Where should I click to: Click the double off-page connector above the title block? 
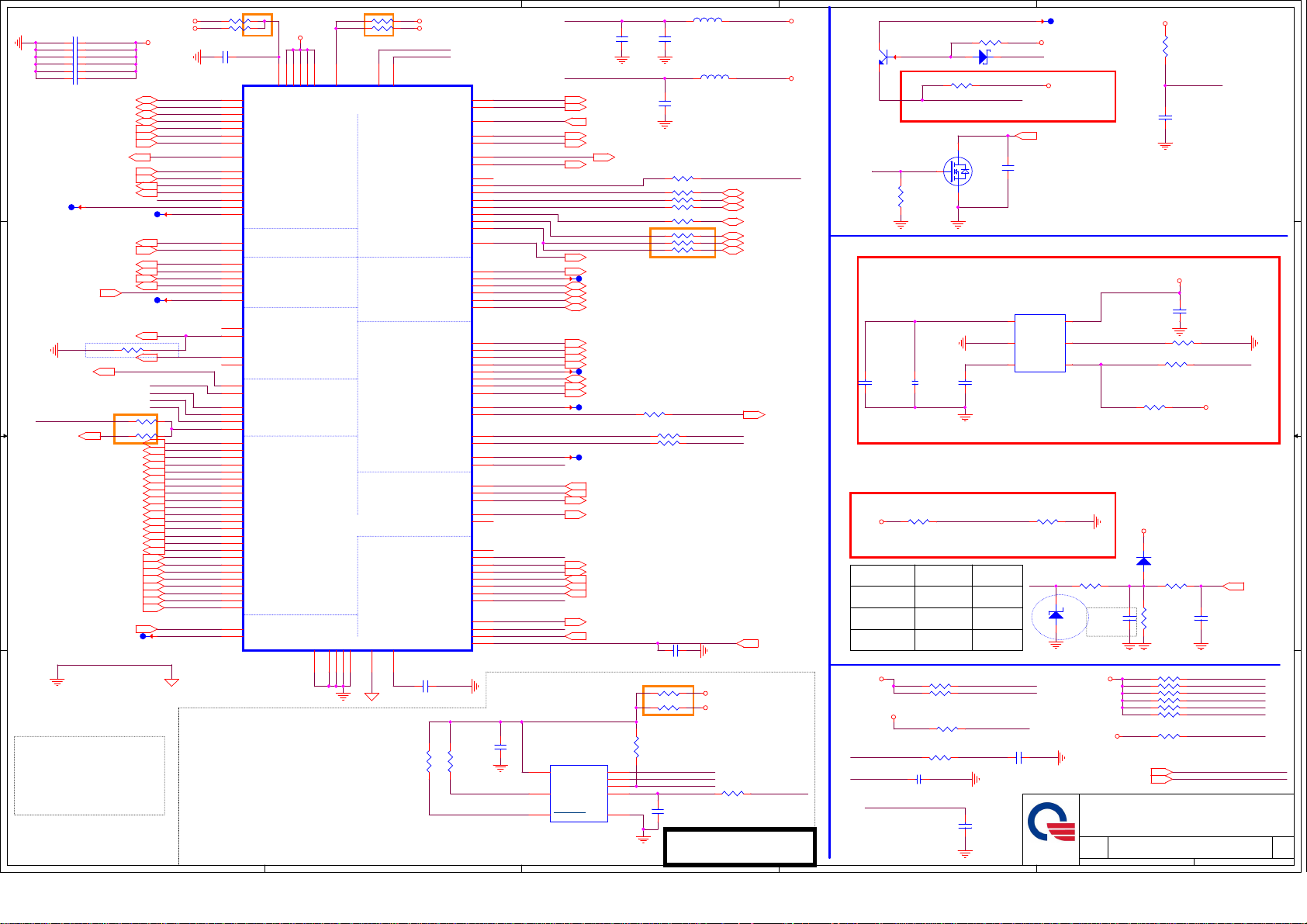tap(1161, 774)
